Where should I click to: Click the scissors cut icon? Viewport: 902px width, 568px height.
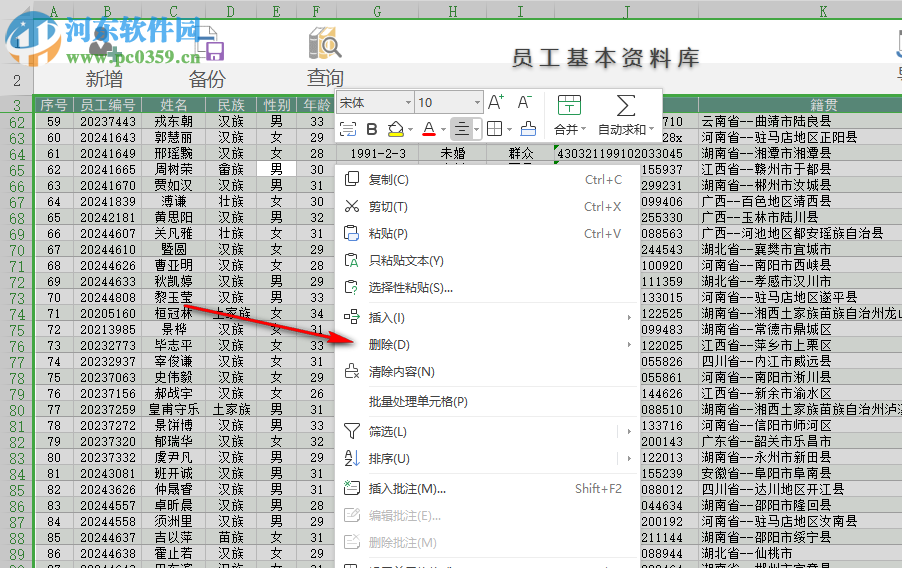[352, 207]
